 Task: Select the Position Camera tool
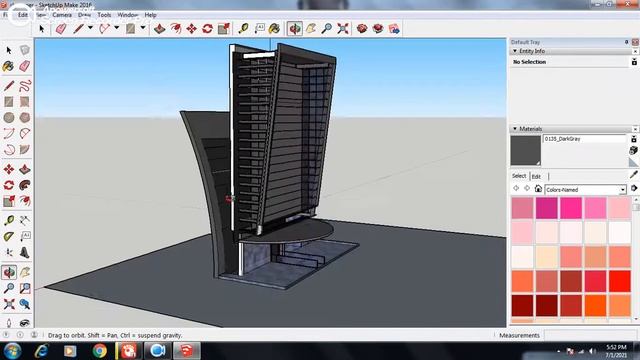pos(9,323)
